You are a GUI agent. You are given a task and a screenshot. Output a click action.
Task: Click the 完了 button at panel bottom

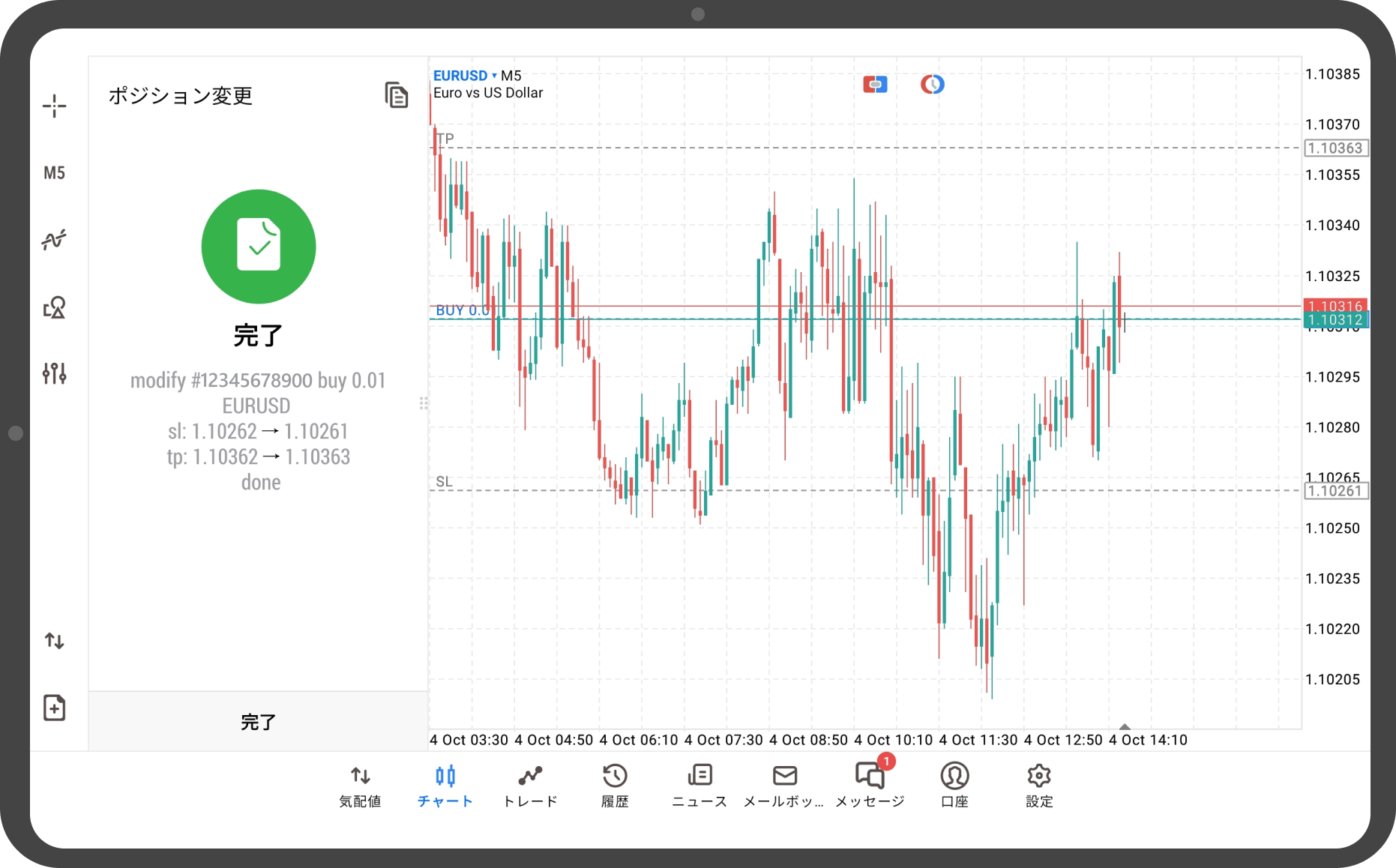(258, 722)
